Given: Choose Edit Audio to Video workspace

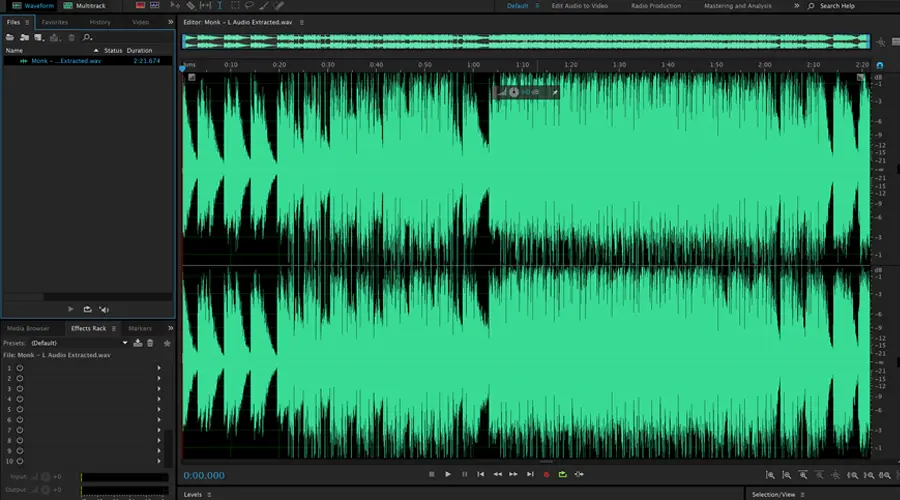Looking at the screenshot, I should point(579,6).
